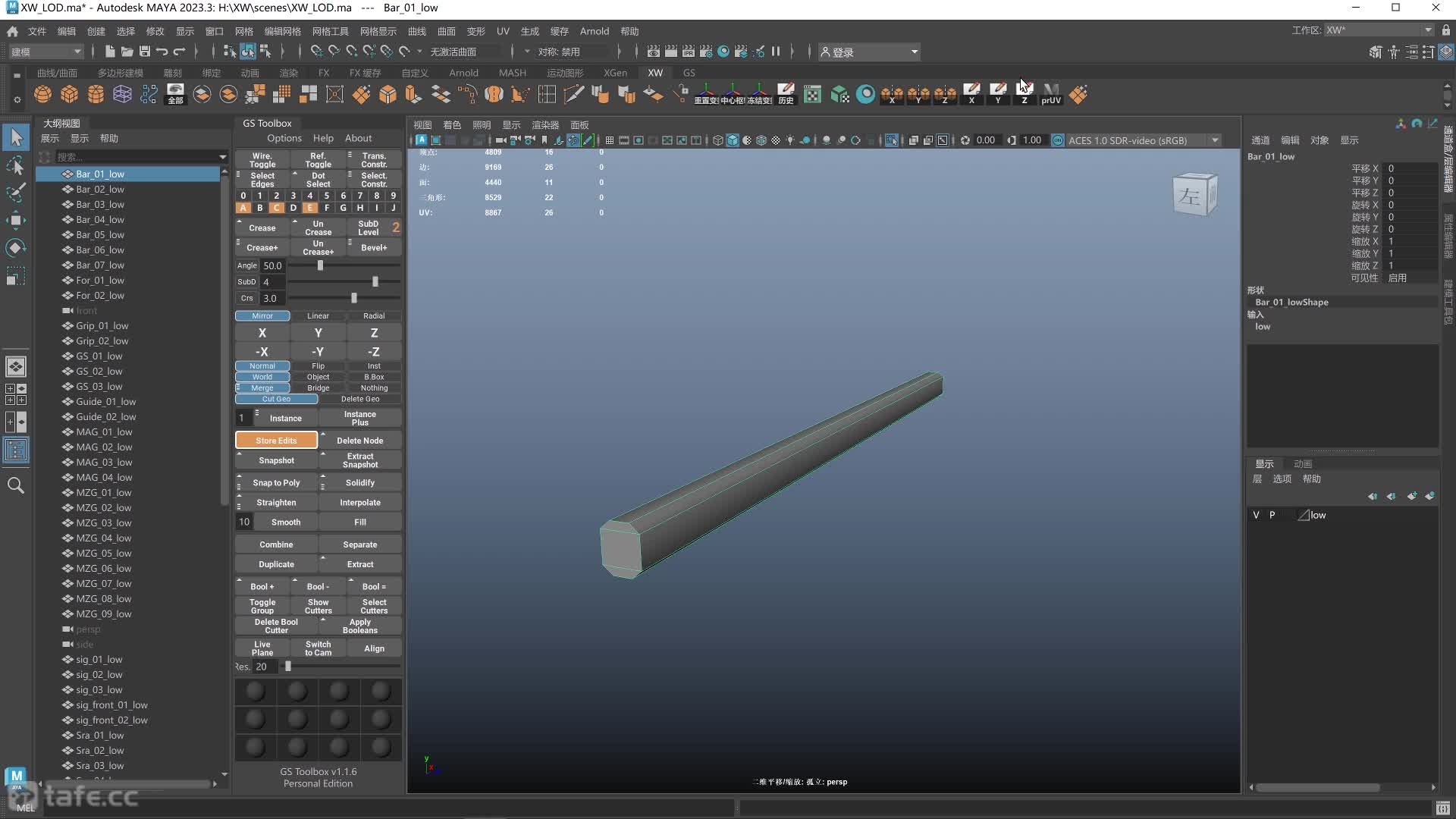The width and height of the screenshot is (1456, 819).
Task: Click the Combine button
Action: click(276, 544)
